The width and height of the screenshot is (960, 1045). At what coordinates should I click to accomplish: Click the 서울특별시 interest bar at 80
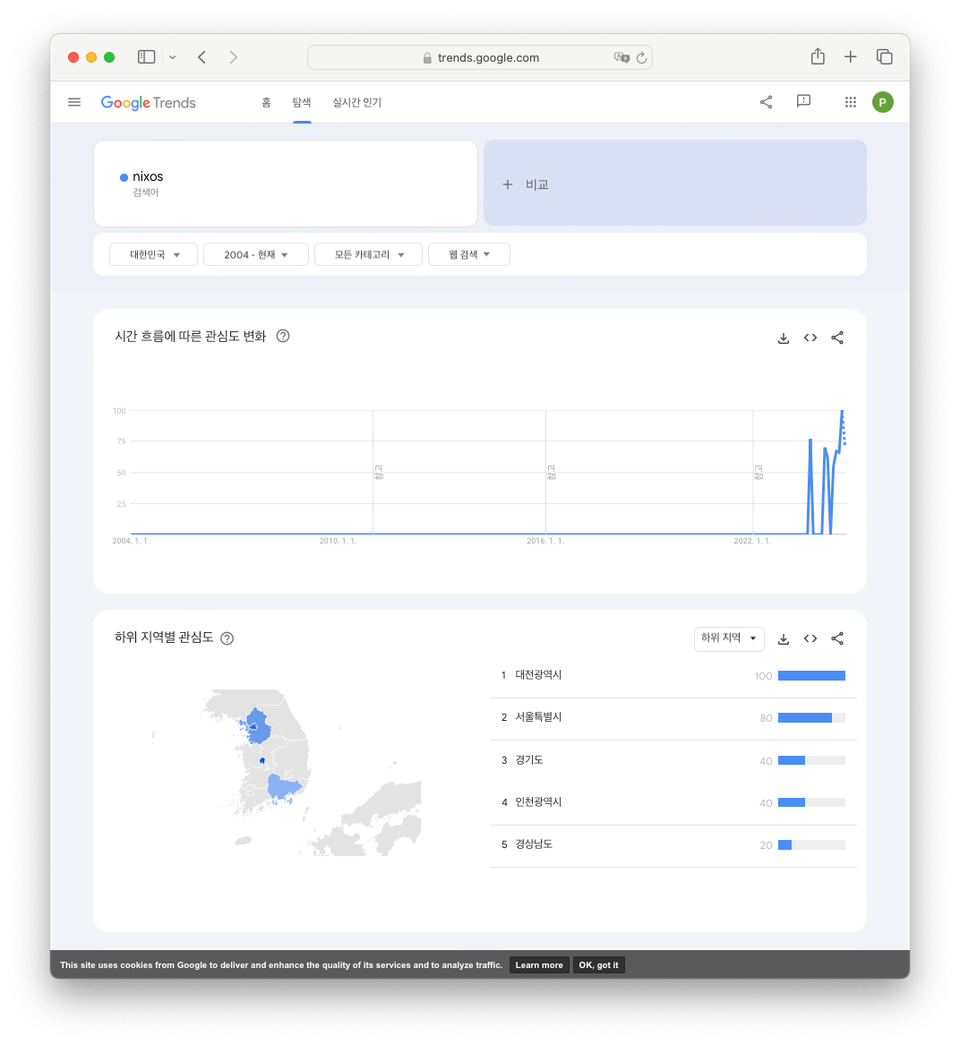click(811, 718)
